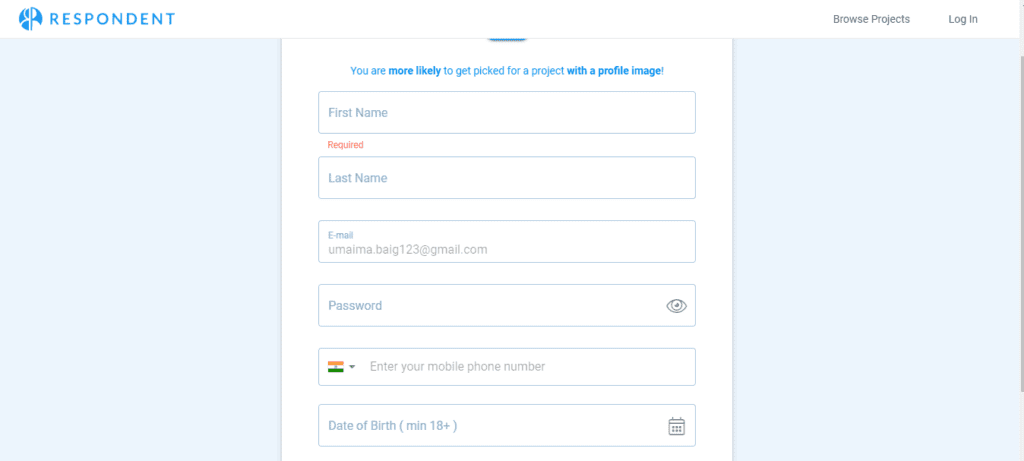Screen dimensions: 1024x461
Task: Expand the country code dropdown arrow
Action: click(352, 367)
